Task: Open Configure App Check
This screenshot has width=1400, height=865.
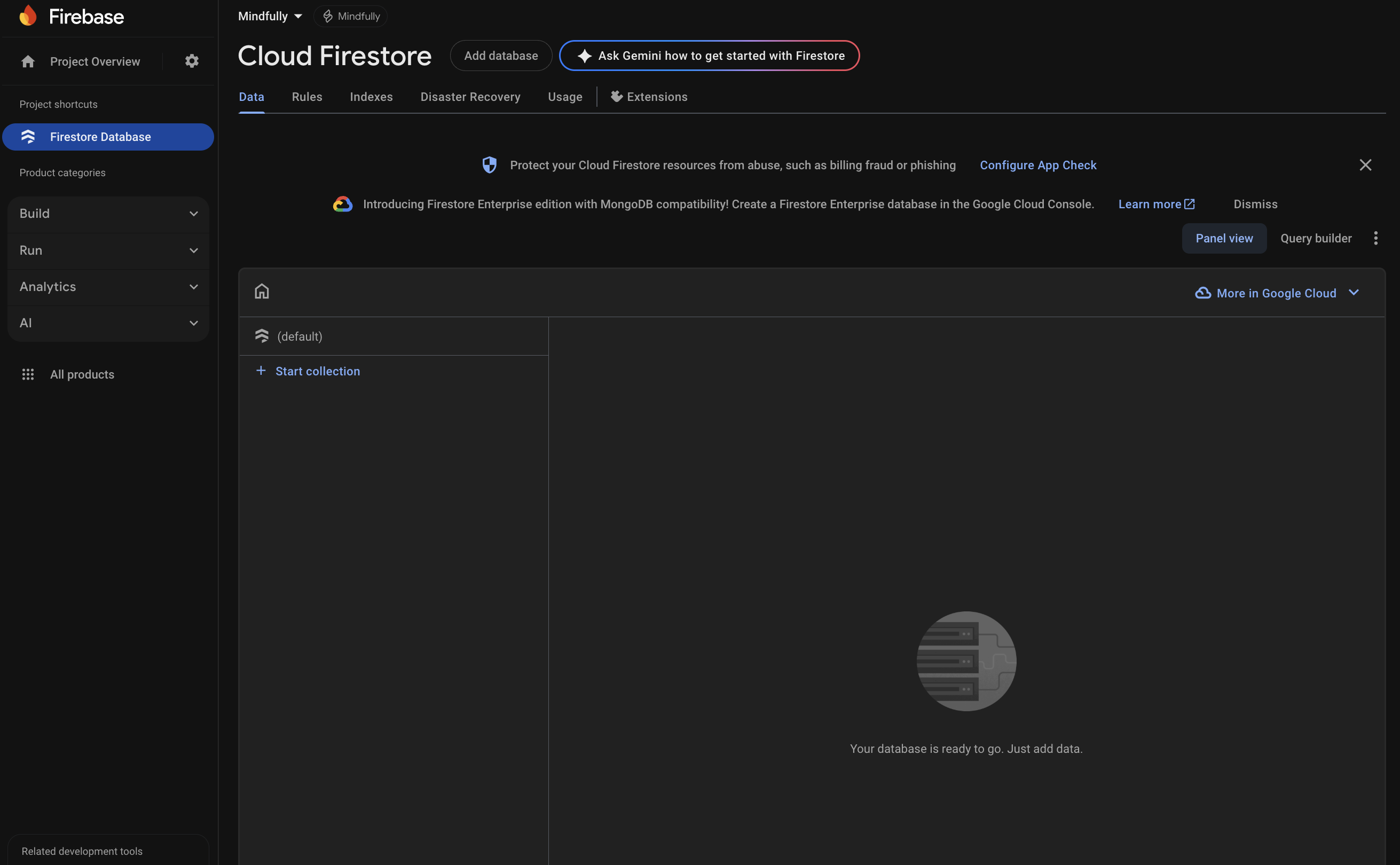Action: pos(1037,165)
